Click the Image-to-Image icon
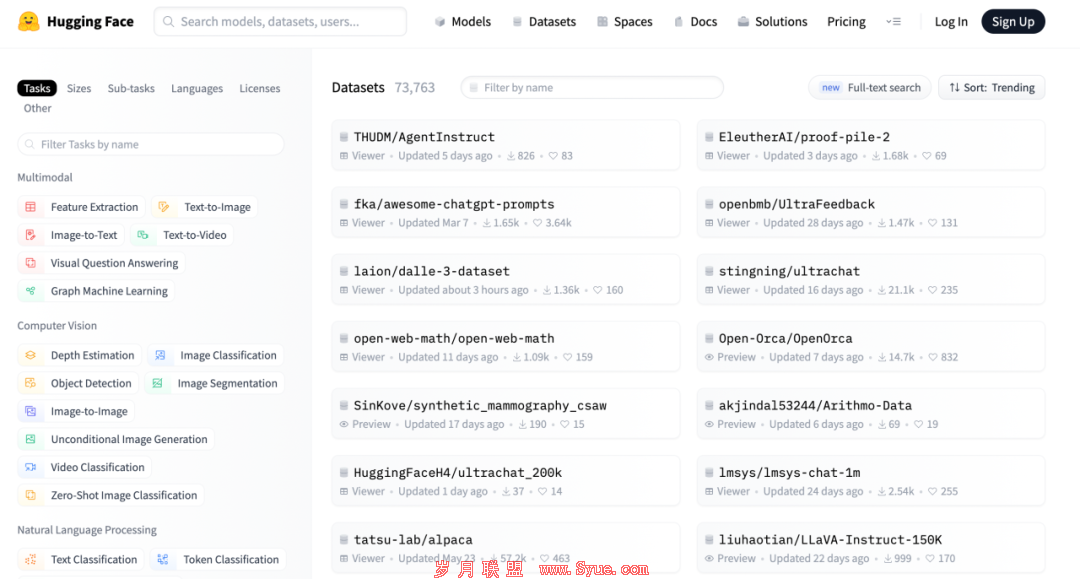 pyautogui.click(x=30, y=411)
